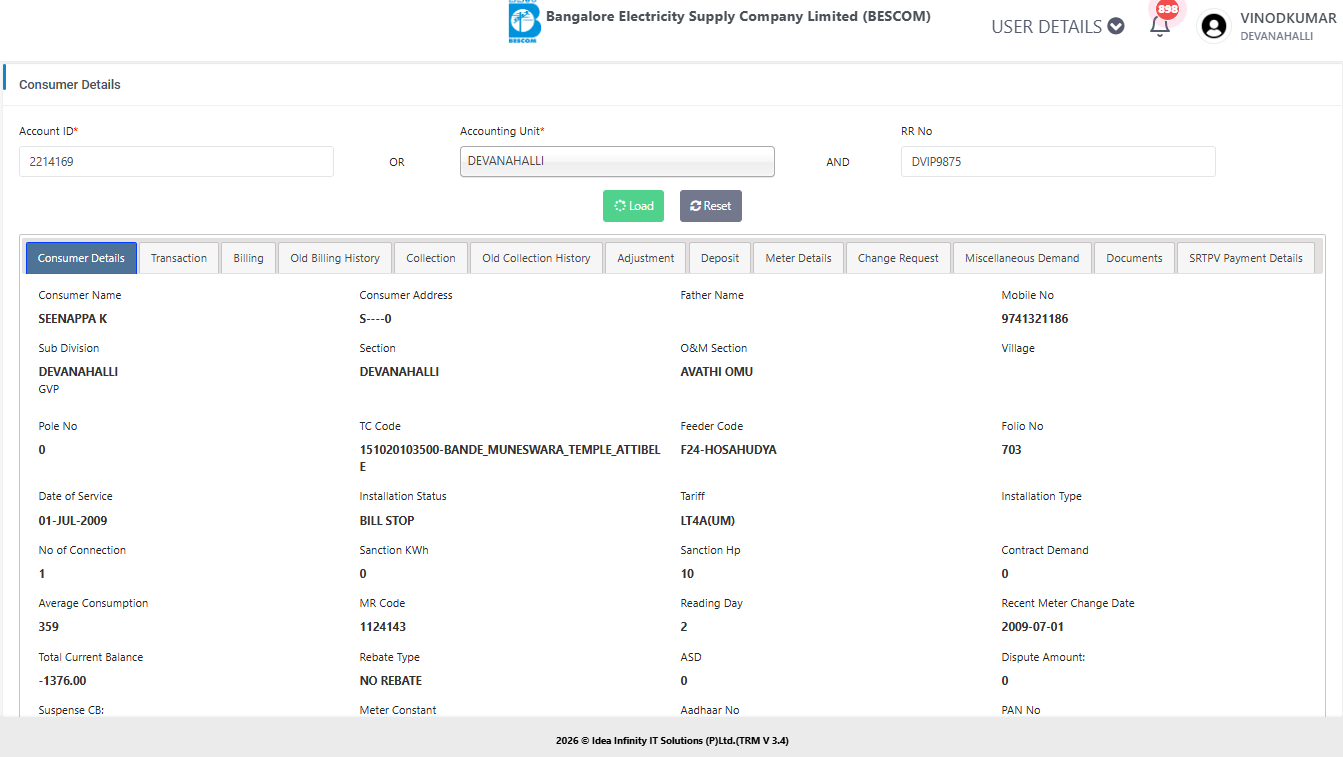The image size is (1343, 757).
Task: Click the Reset button
Action: [x=710, y=206]
